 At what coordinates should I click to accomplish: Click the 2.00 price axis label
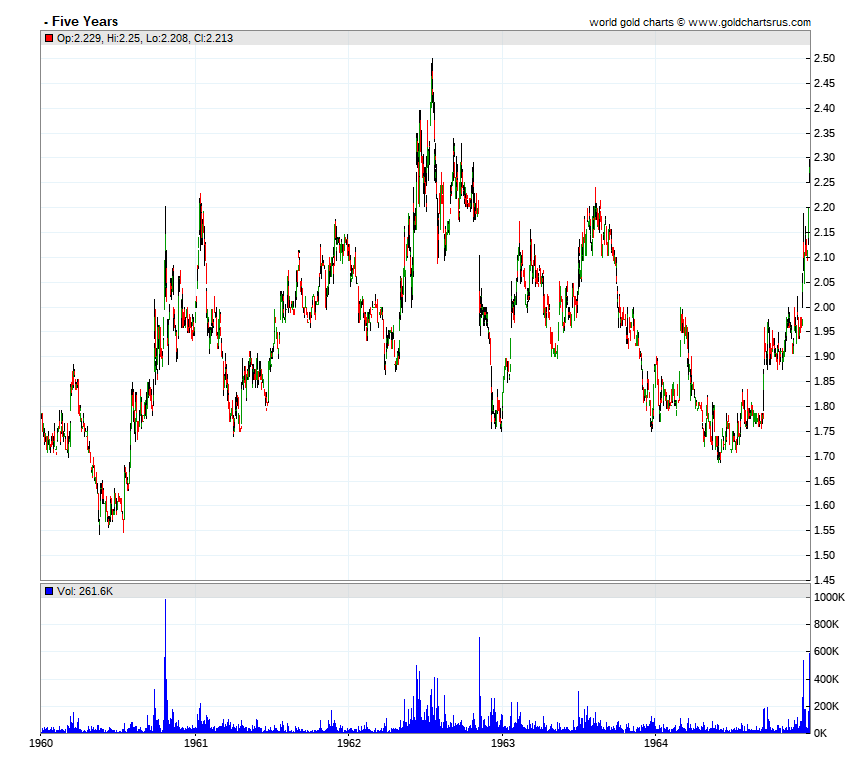click(824, 307)
